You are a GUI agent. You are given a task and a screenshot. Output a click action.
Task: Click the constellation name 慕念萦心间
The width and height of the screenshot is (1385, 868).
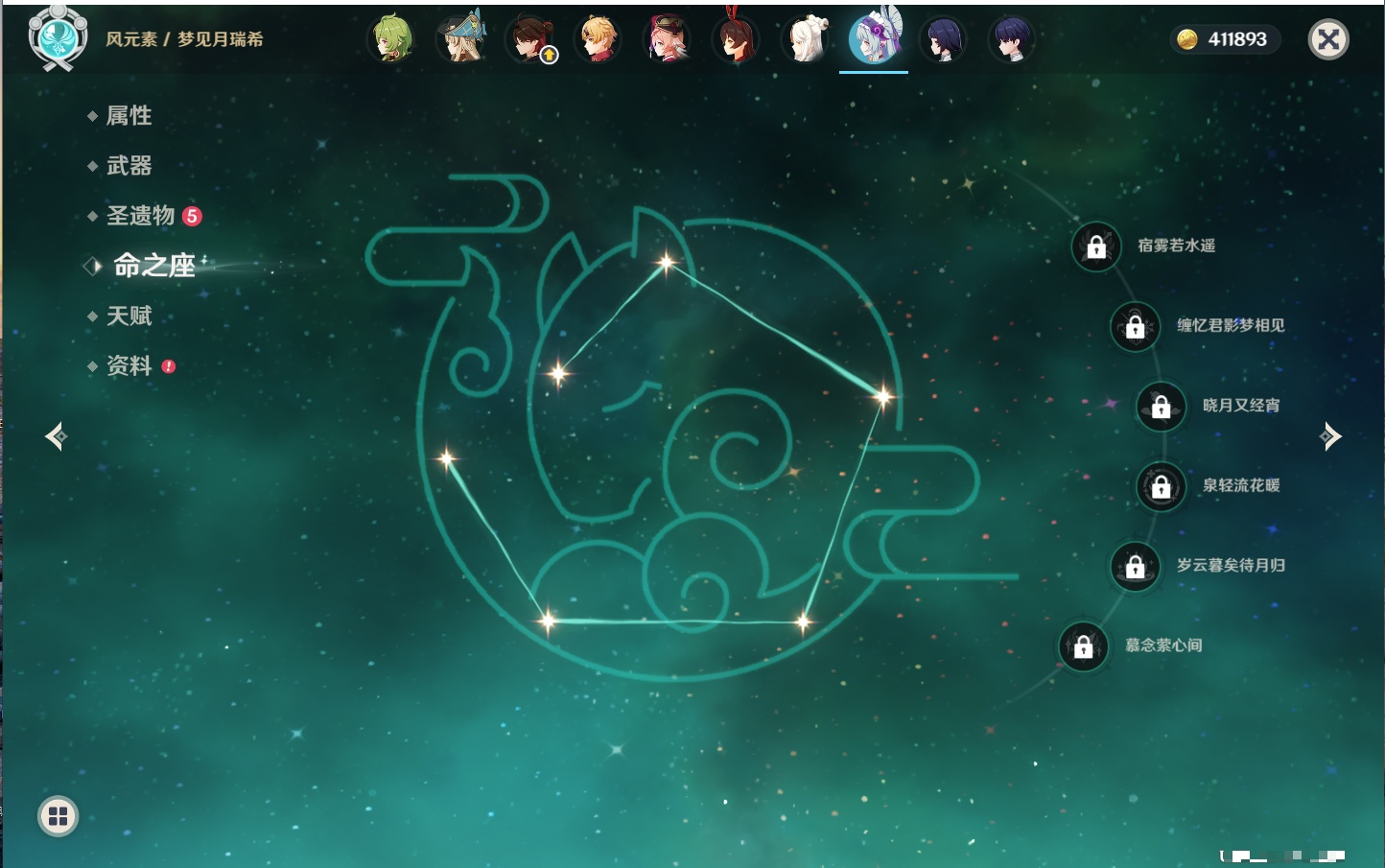point(1163,645)
